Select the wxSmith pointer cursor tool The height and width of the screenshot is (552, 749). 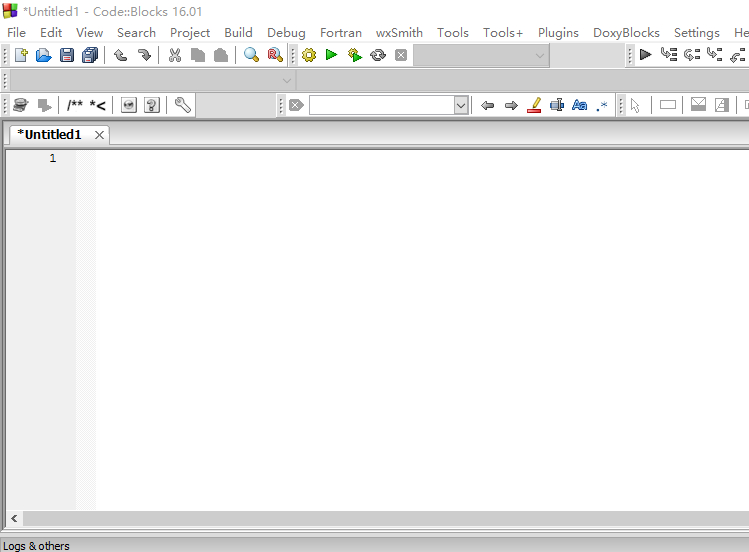[x=635, y=105]
